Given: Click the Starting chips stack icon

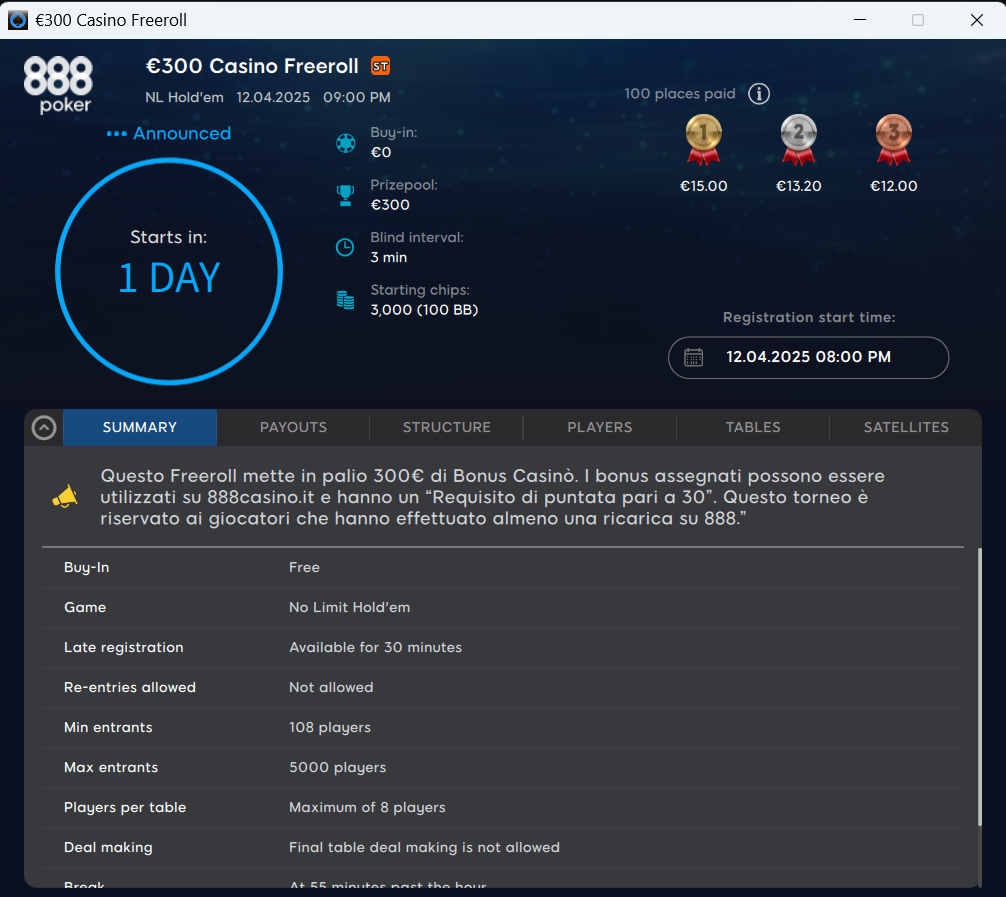Looking at the screenshot, I should coord(345,300).
